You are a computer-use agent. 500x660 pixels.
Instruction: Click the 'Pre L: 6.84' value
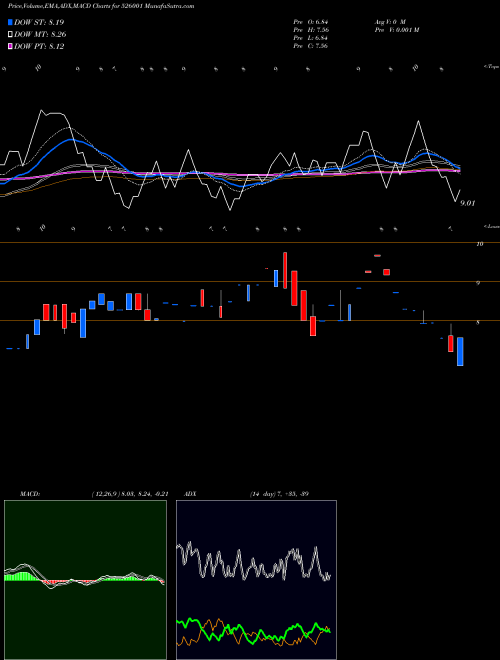pos(311,38)
